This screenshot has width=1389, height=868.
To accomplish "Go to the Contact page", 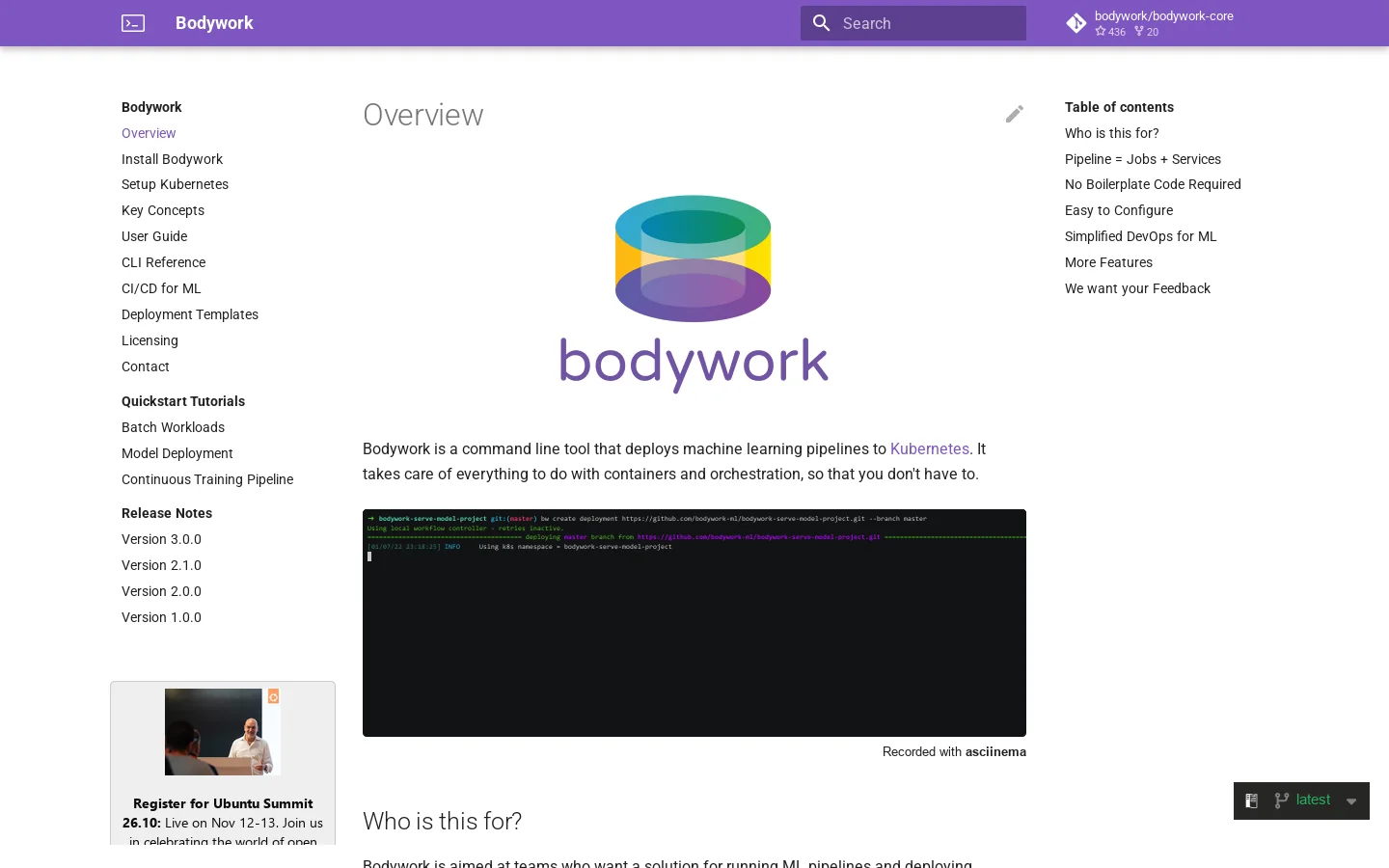I will click(x=146, y=366).
